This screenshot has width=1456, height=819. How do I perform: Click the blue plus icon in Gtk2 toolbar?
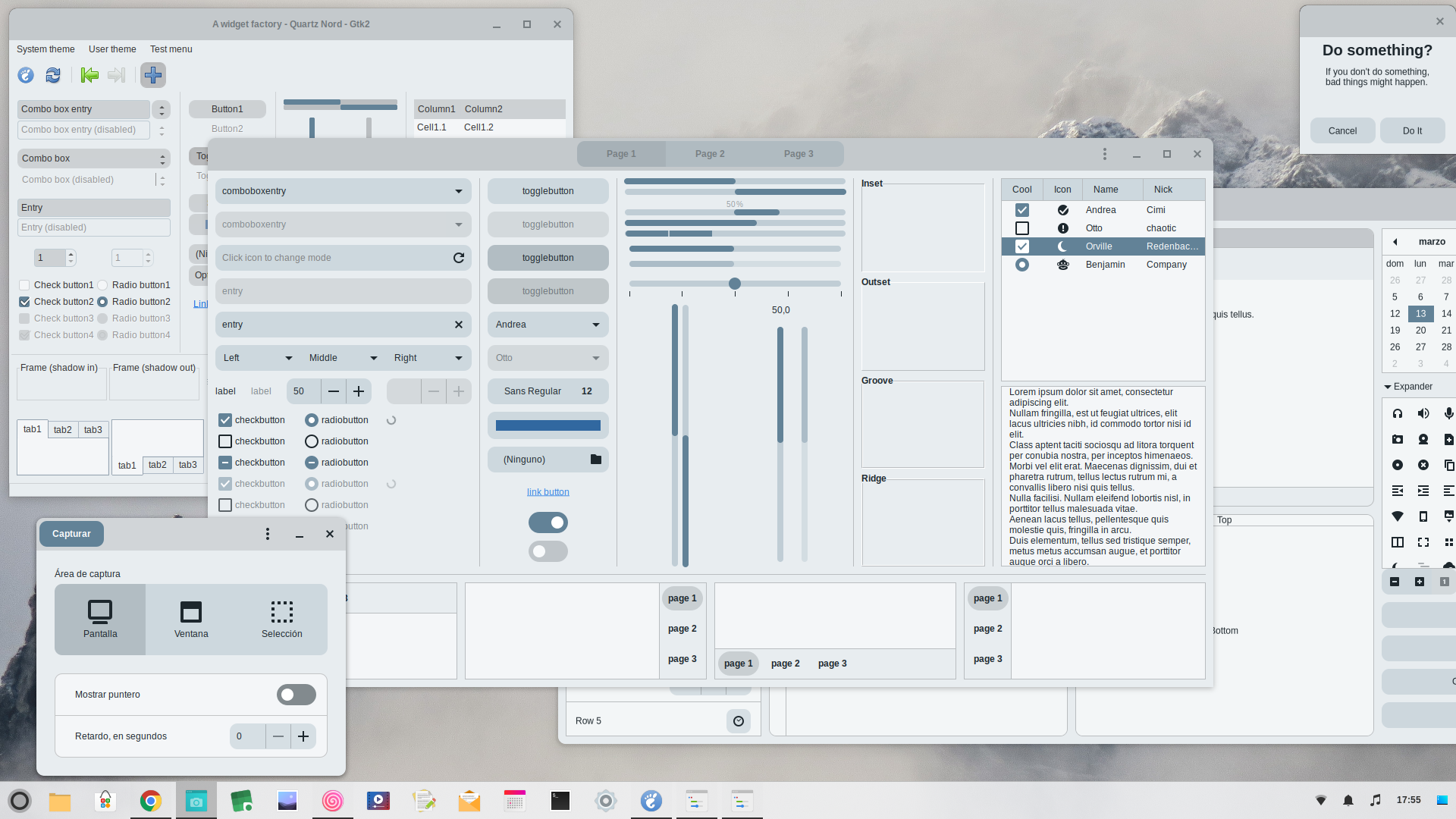click(x=153, y=75)
